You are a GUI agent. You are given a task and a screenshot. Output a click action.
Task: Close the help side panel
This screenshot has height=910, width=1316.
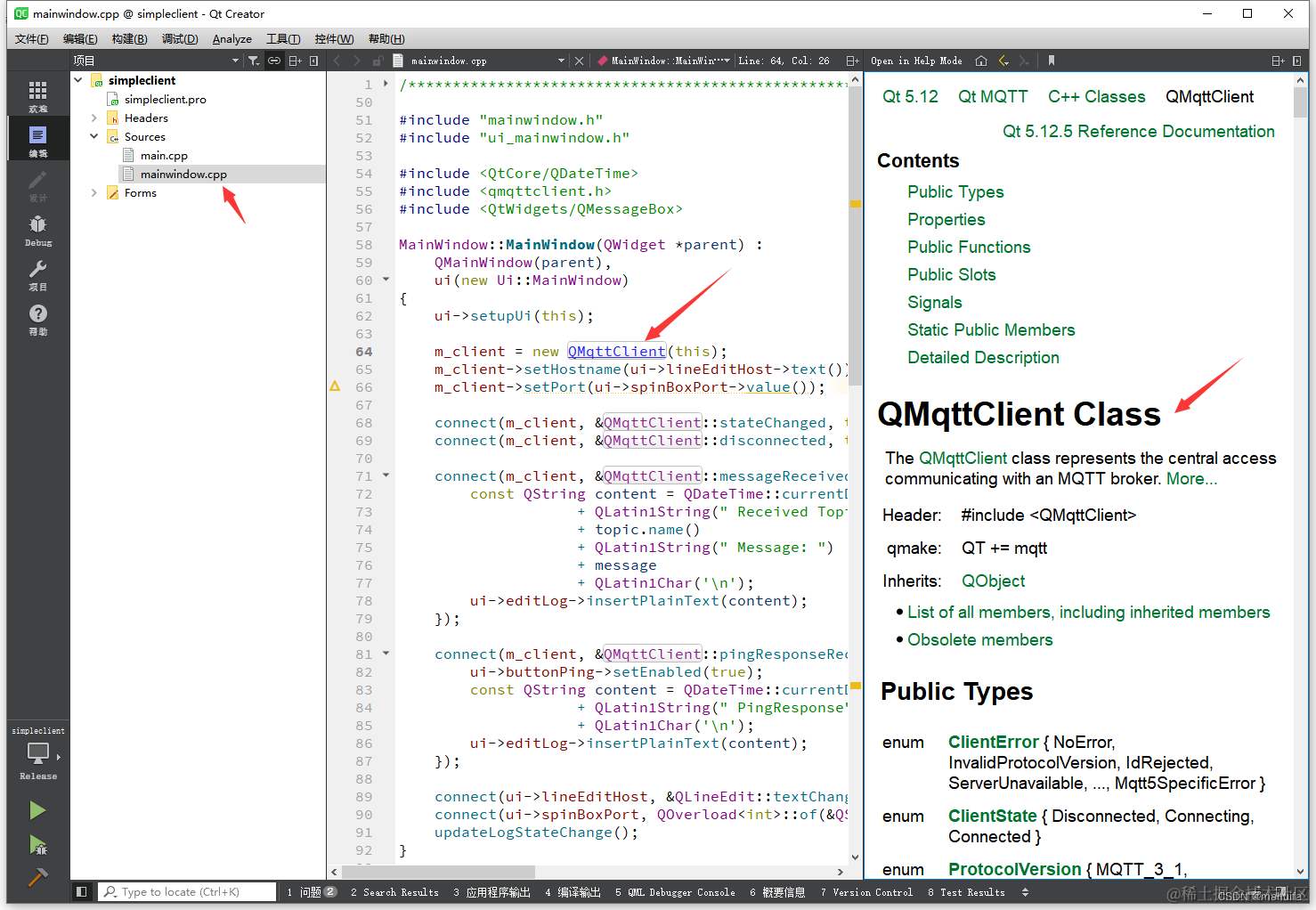1297,61
